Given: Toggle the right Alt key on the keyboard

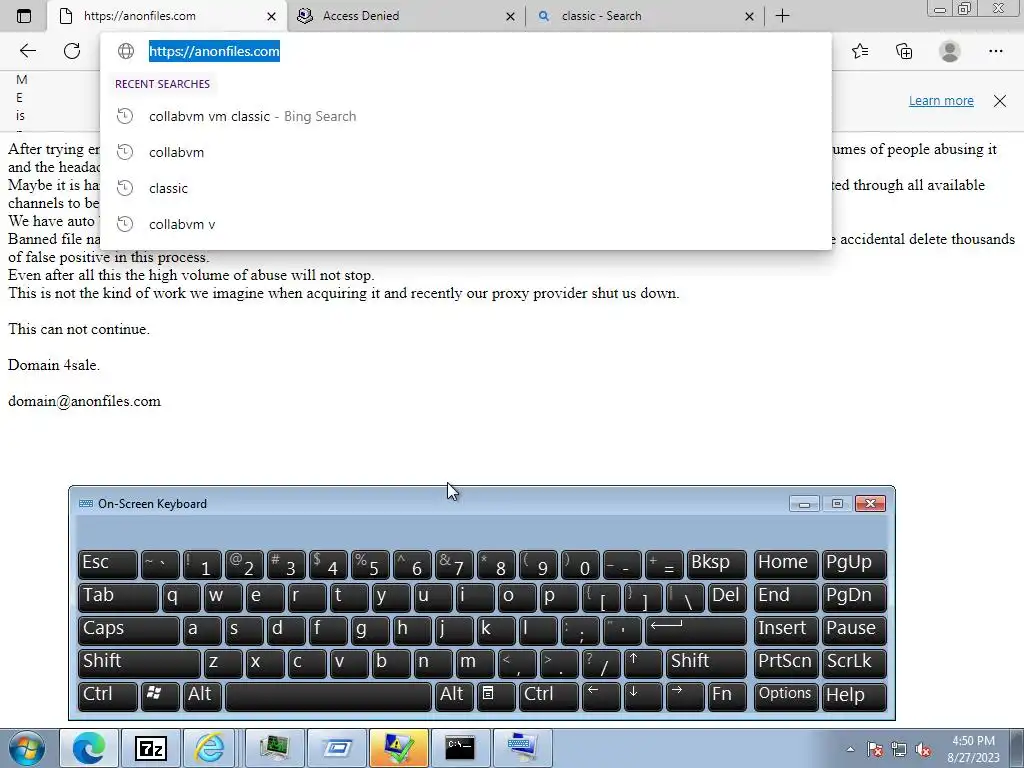Looking at the screenshot, I should click(454, 696).
